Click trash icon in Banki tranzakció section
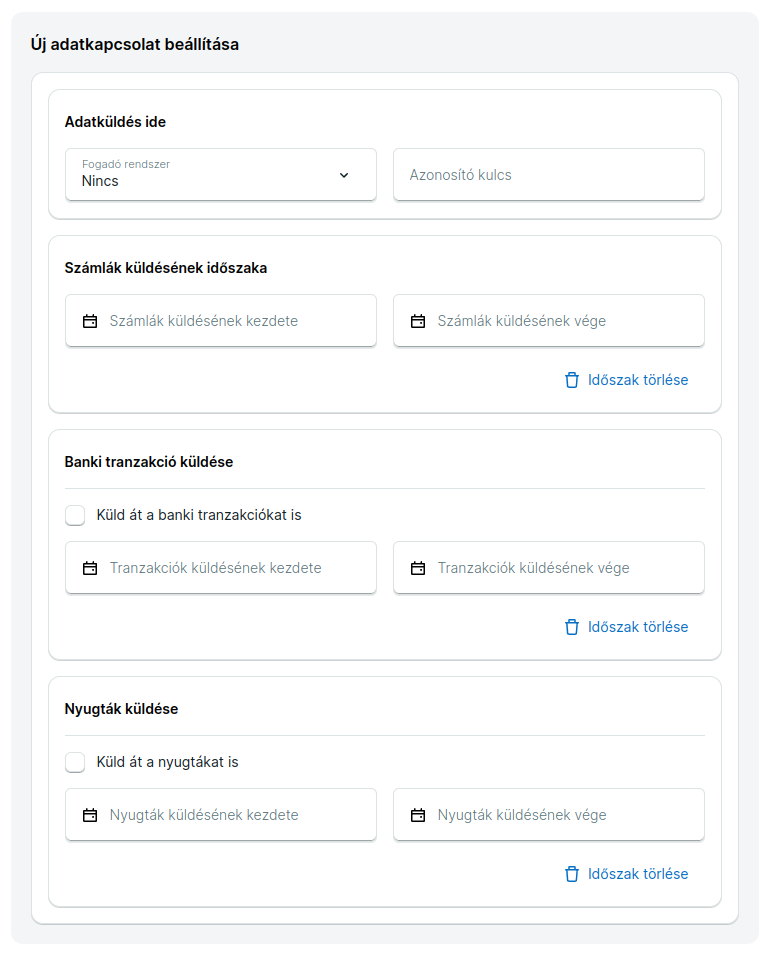Viewport: 769px width, 954px height. coord(572,627)
